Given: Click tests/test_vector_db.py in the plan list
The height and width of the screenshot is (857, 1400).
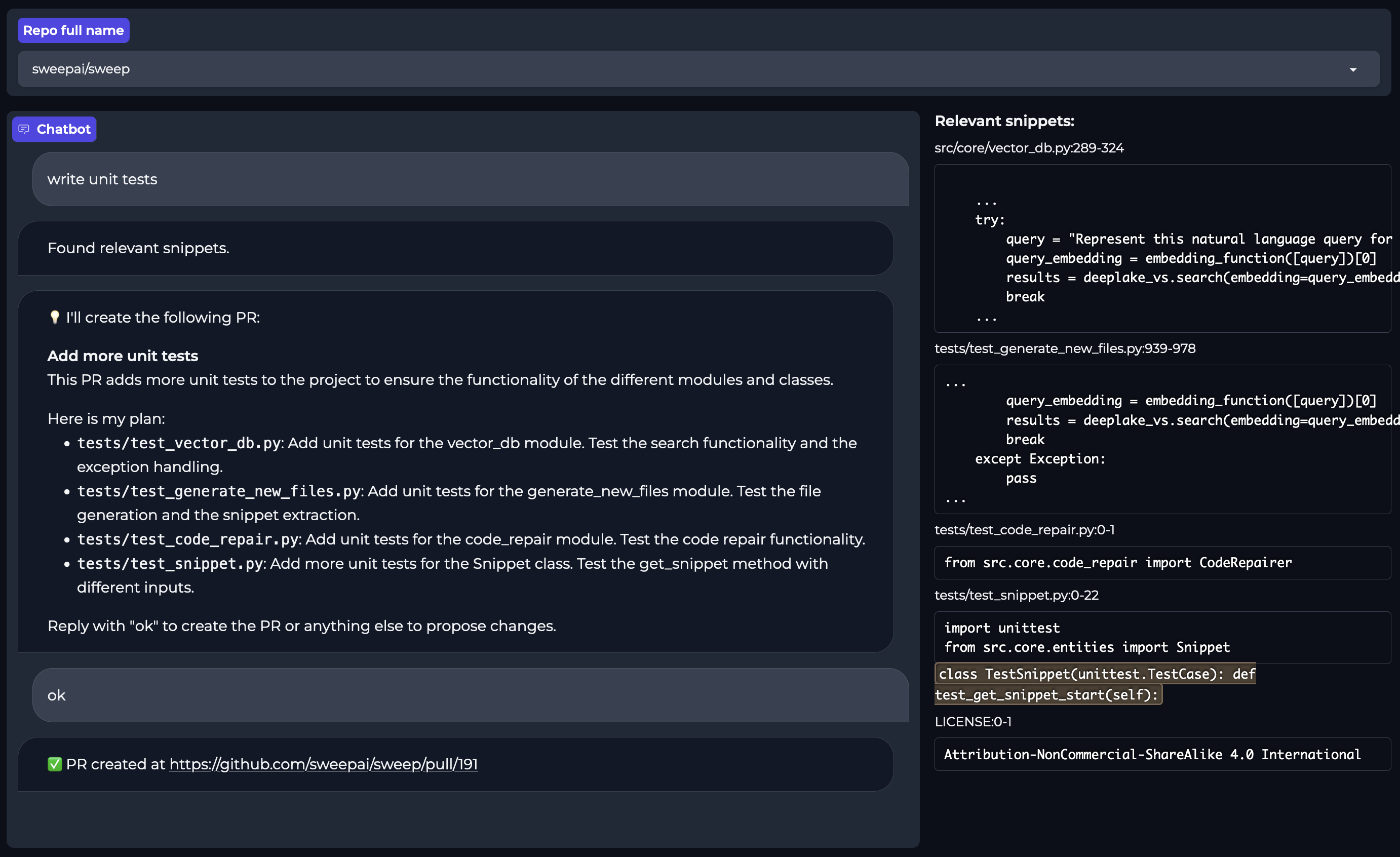Looking at the screenshot, I should [x=179, y=443].
